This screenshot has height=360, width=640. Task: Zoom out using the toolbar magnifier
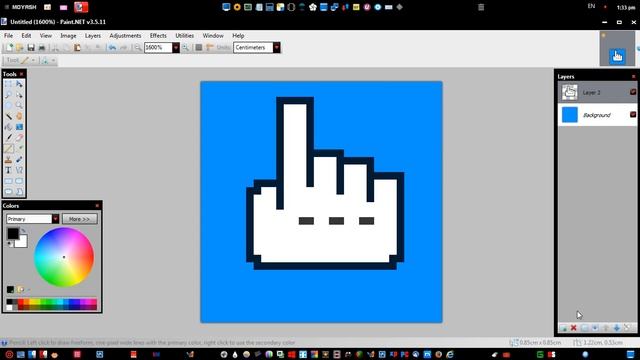coord(138,47)
